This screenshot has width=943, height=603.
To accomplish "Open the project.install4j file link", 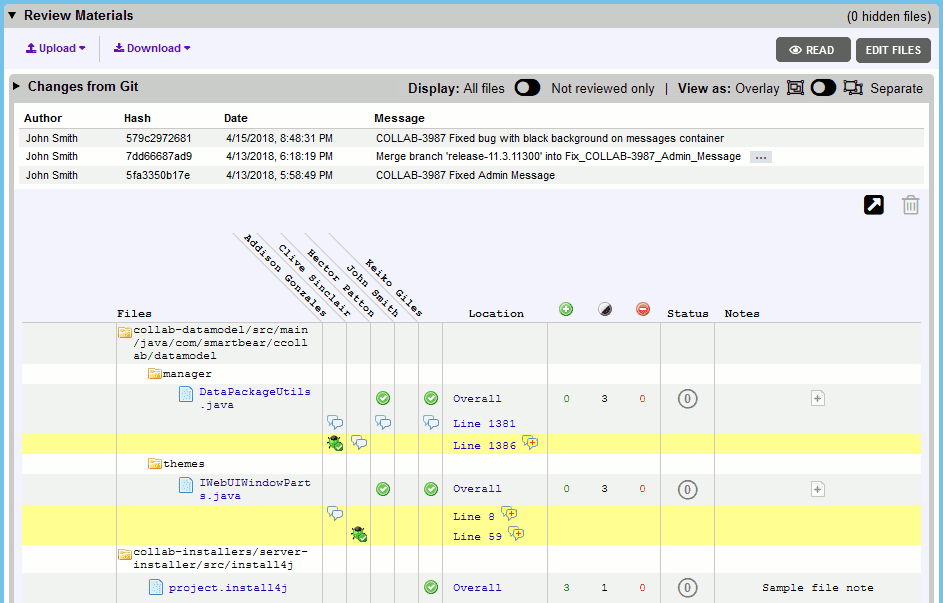I will pyautogui.click(x=228, y=588).
